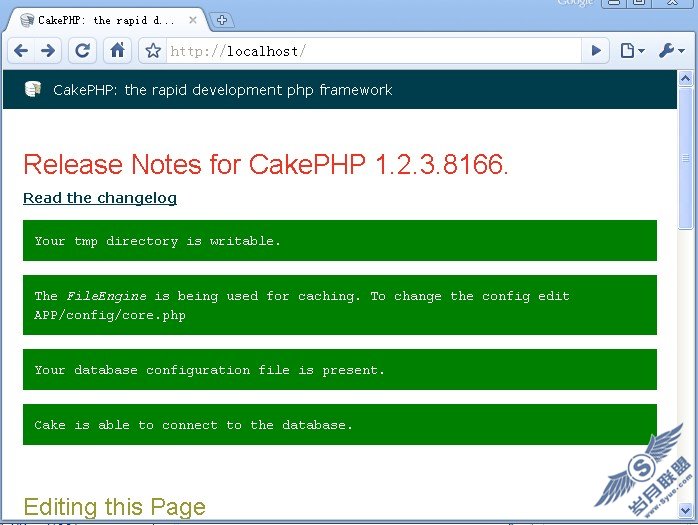The height and width of the screenshot is (525, 698).
Task: Open the wrench settings menu
Action: (x=671, y=51)
